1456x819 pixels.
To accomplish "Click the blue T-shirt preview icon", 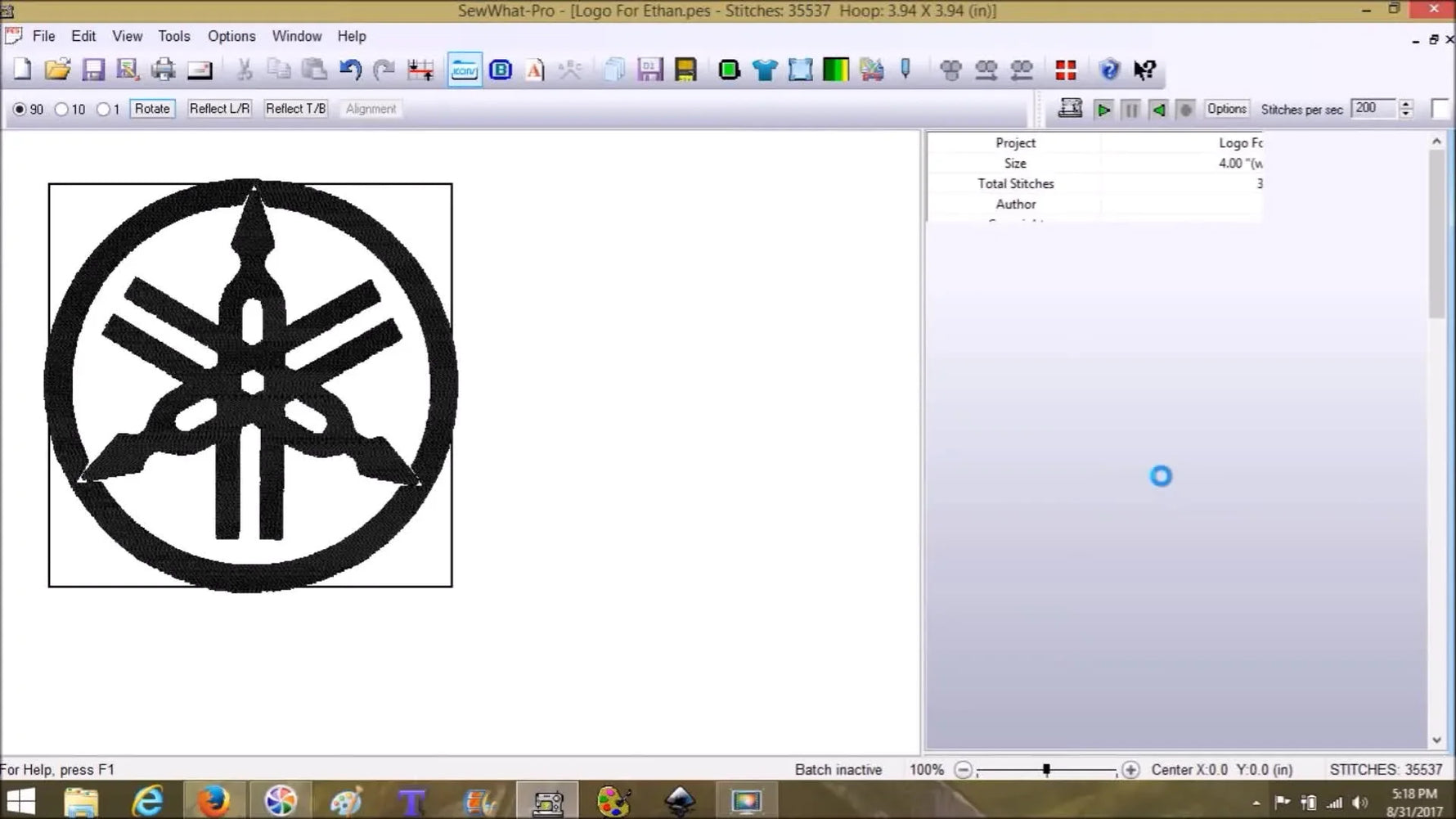I will 765,70.
